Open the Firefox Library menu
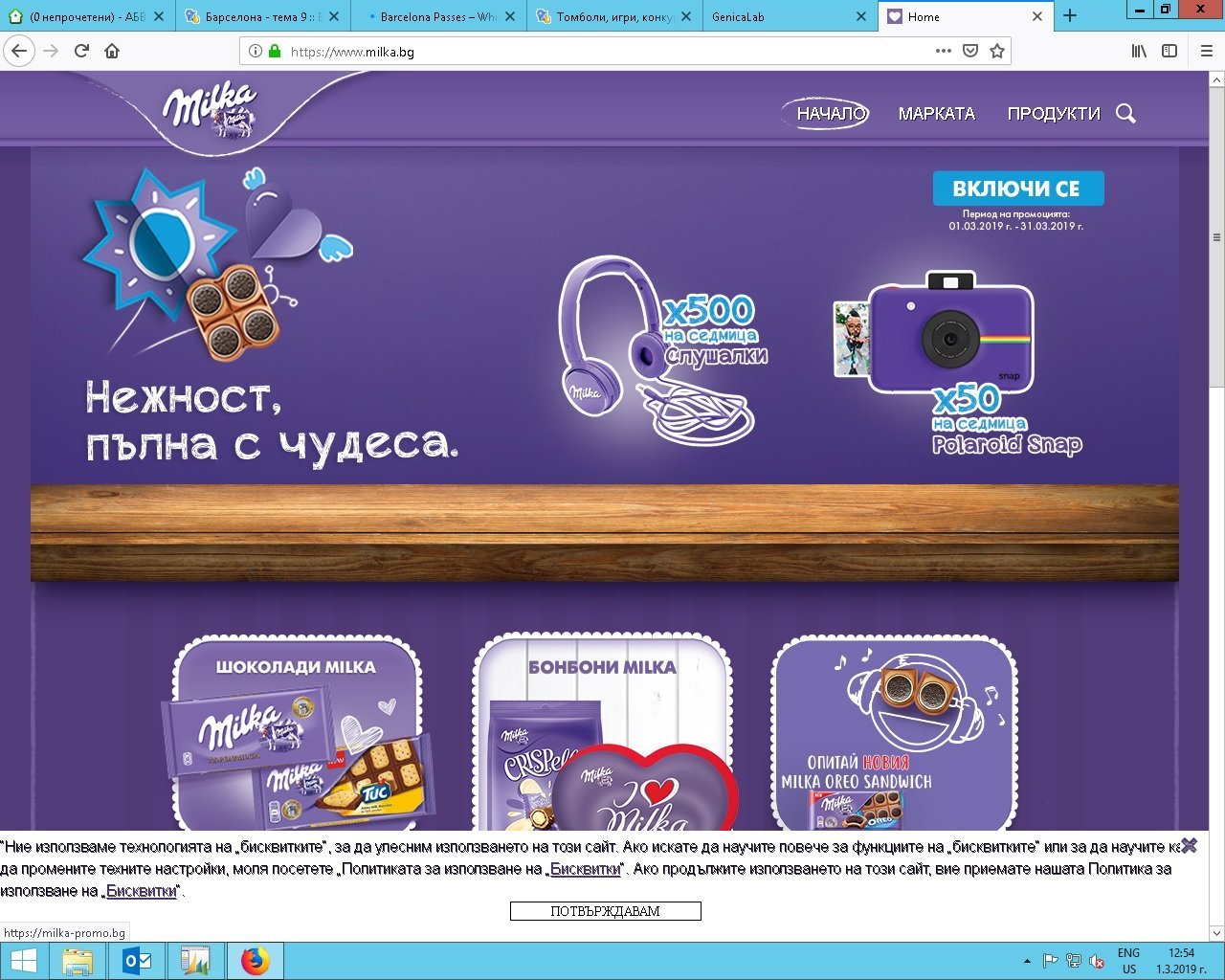 tap(1139, 52)
